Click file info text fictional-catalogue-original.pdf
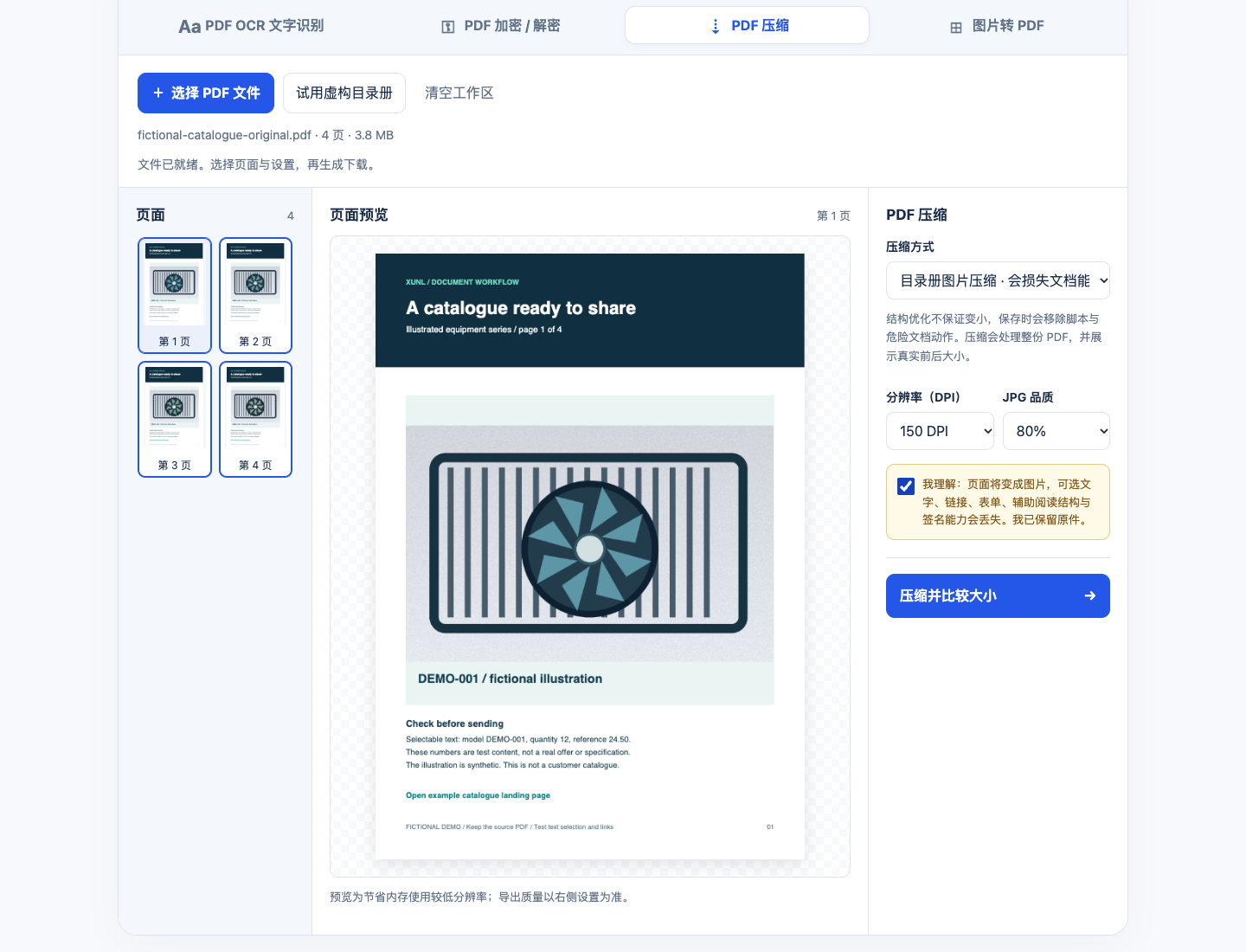 [266, 135]
